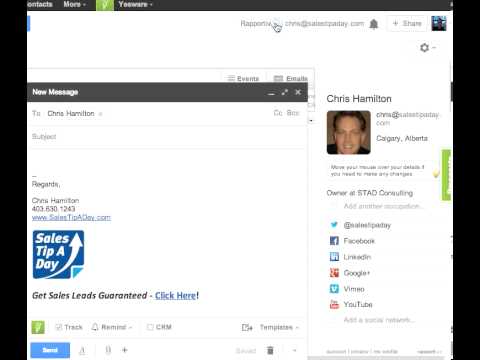Click the chris@salestipaday email in sidebar
The width and height of the screenshot is (480, 360).
pyautogui.click(x=408, y=119)
